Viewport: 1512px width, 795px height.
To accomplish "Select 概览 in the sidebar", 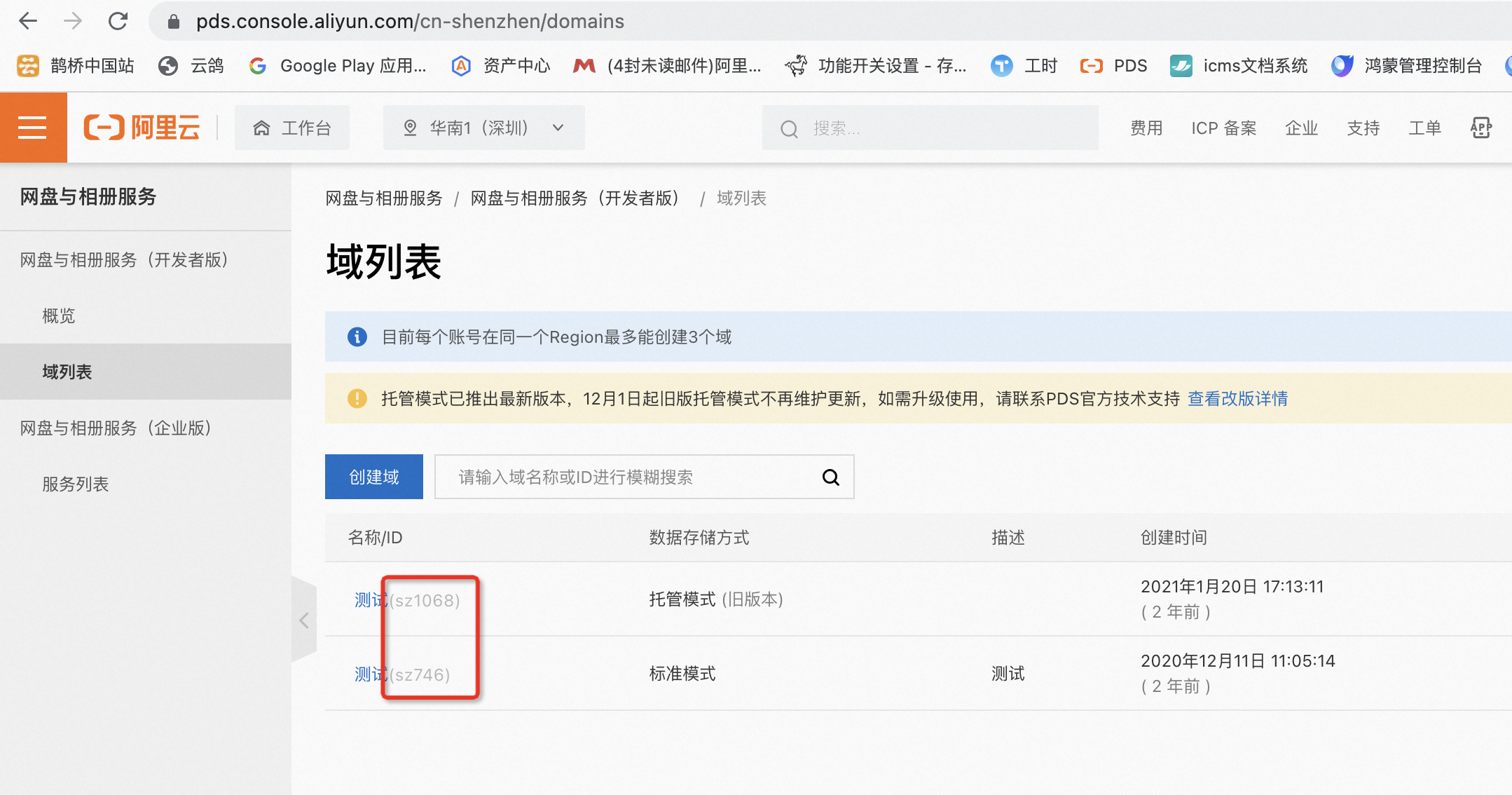I will (x=146, y=315).
